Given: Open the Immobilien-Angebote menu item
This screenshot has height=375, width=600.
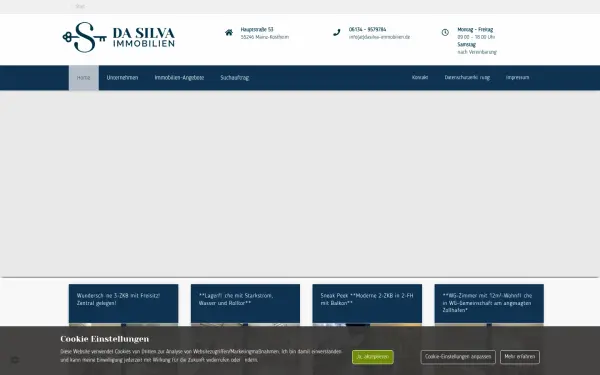Looking at the screenshot, I should point(179,78).
